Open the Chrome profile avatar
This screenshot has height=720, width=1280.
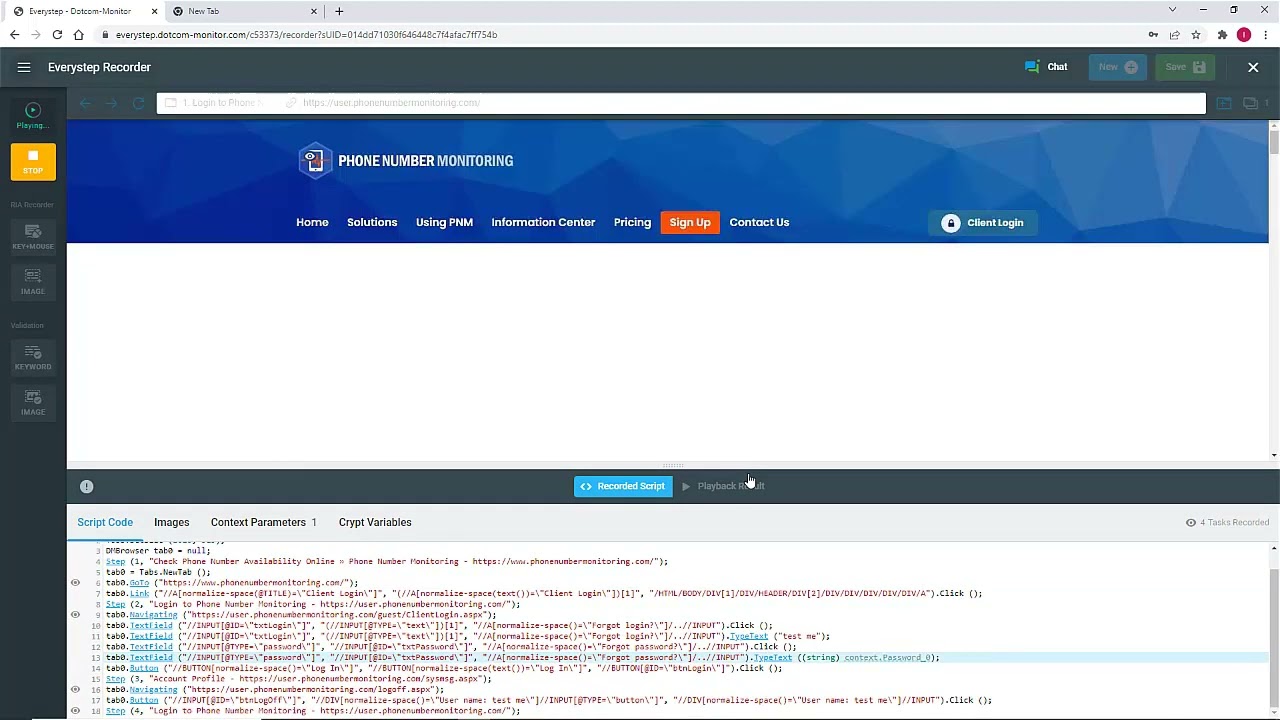pos(1244,34)
